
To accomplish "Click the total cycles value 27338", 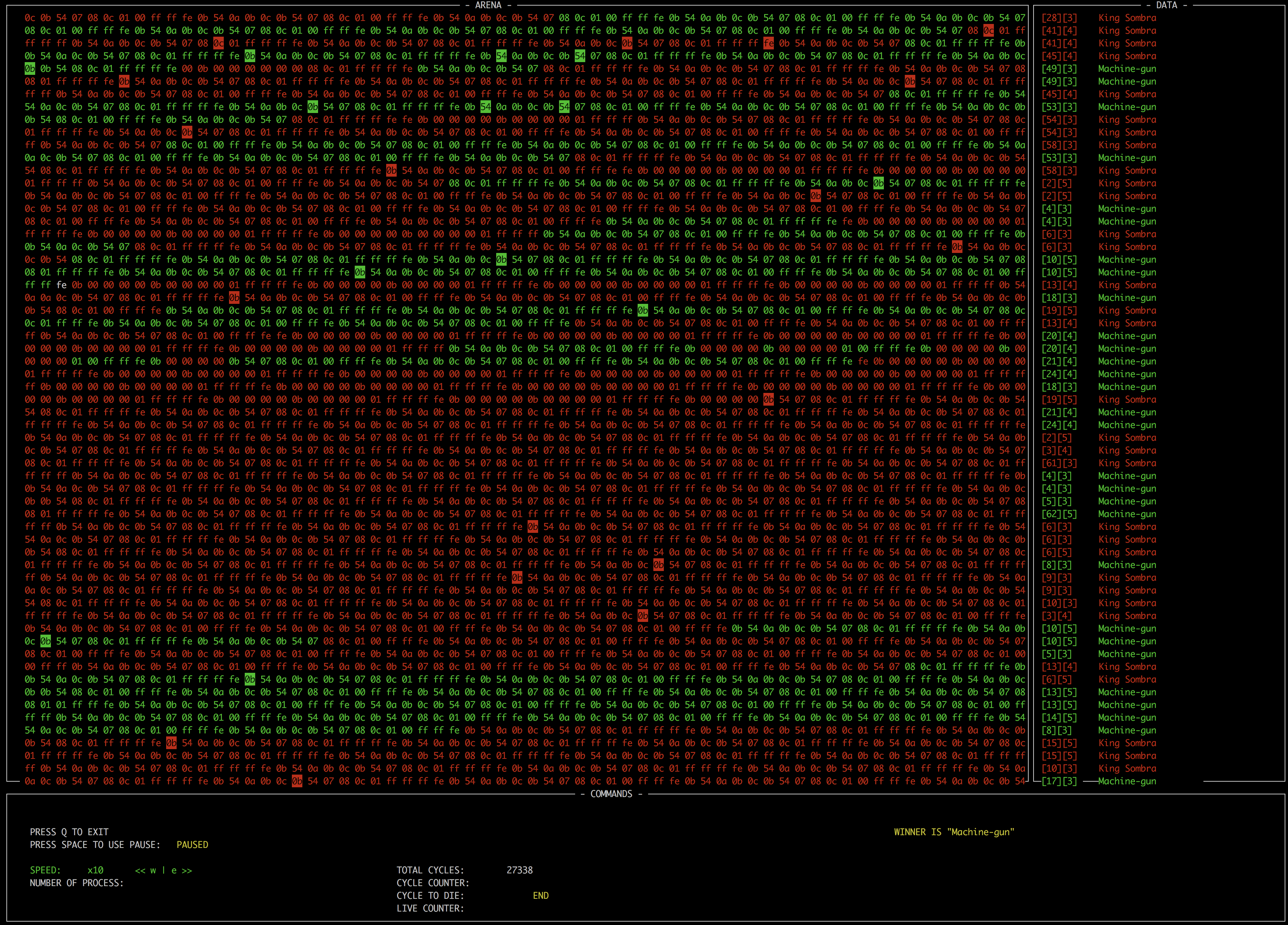I will tap(519, 870).
